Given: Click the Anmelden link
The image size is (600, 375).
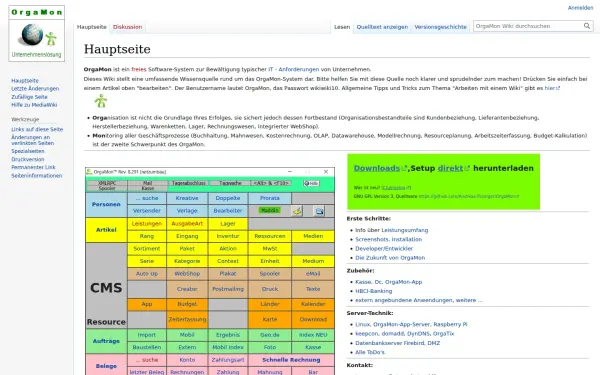Looking at the screenshot, I should coord(580,8).
